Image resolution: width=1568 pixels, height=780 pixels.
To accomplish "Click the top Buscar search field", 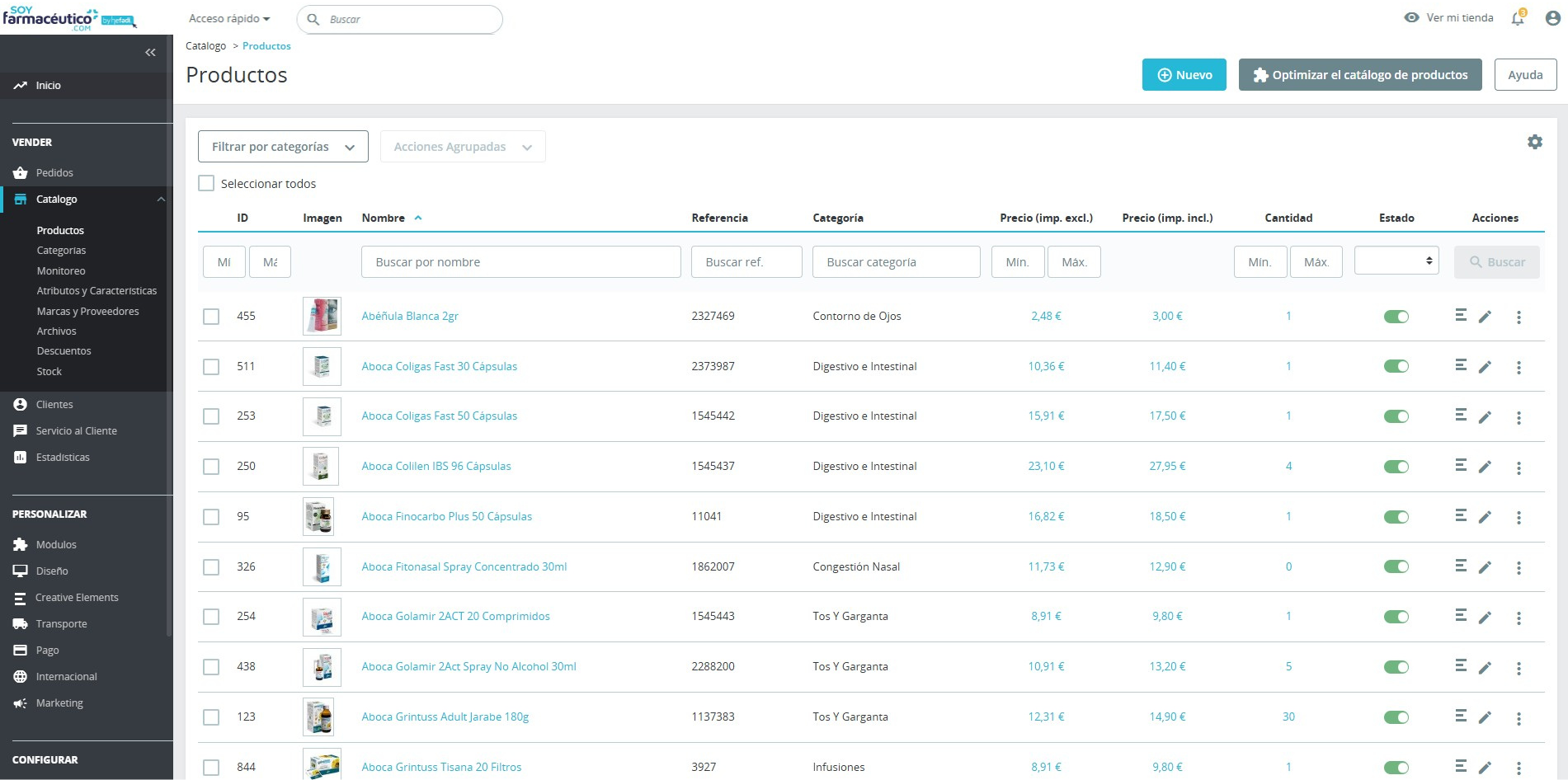I will click(400, 19).
